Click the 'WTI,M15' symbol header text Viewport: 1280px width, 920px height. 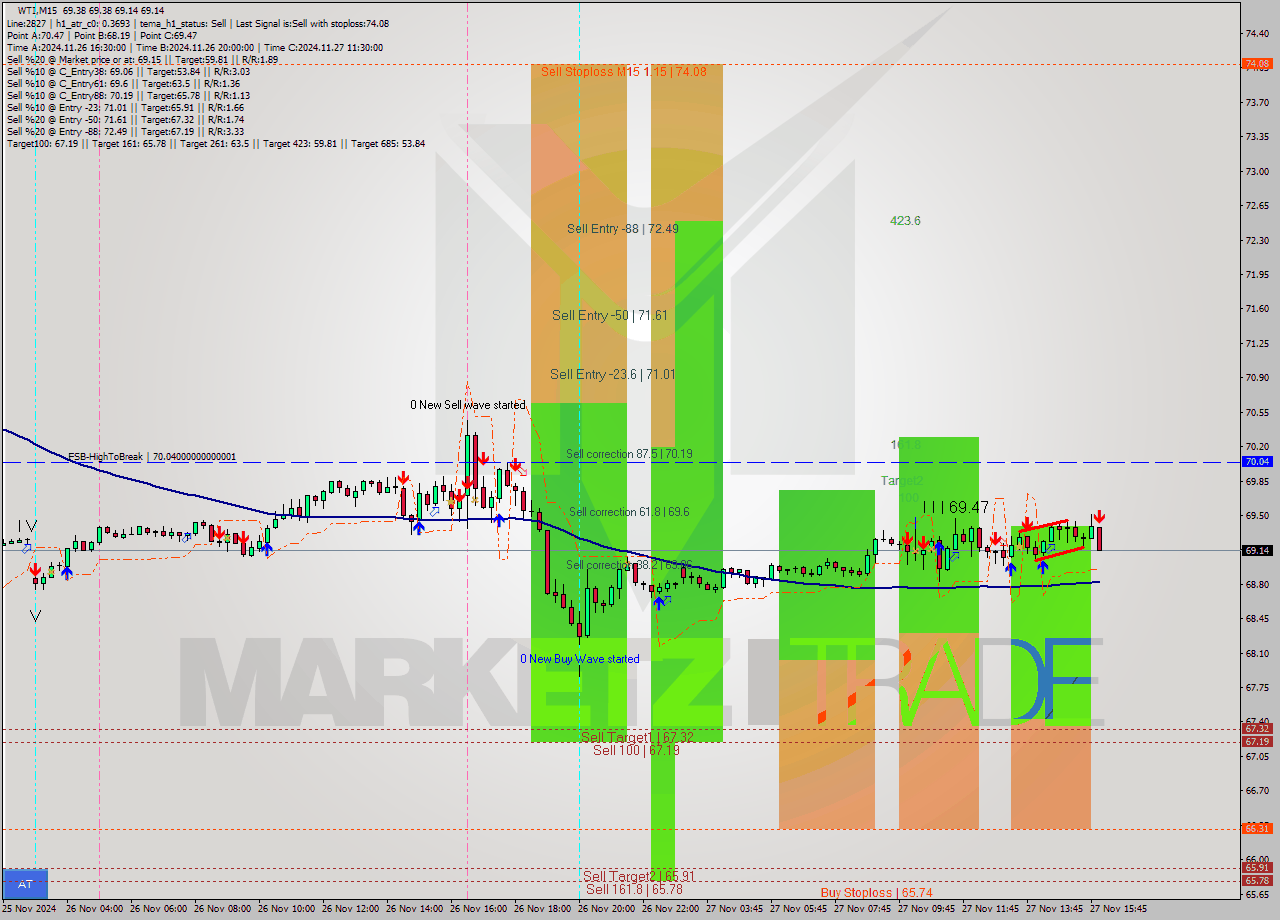(38, 11)
